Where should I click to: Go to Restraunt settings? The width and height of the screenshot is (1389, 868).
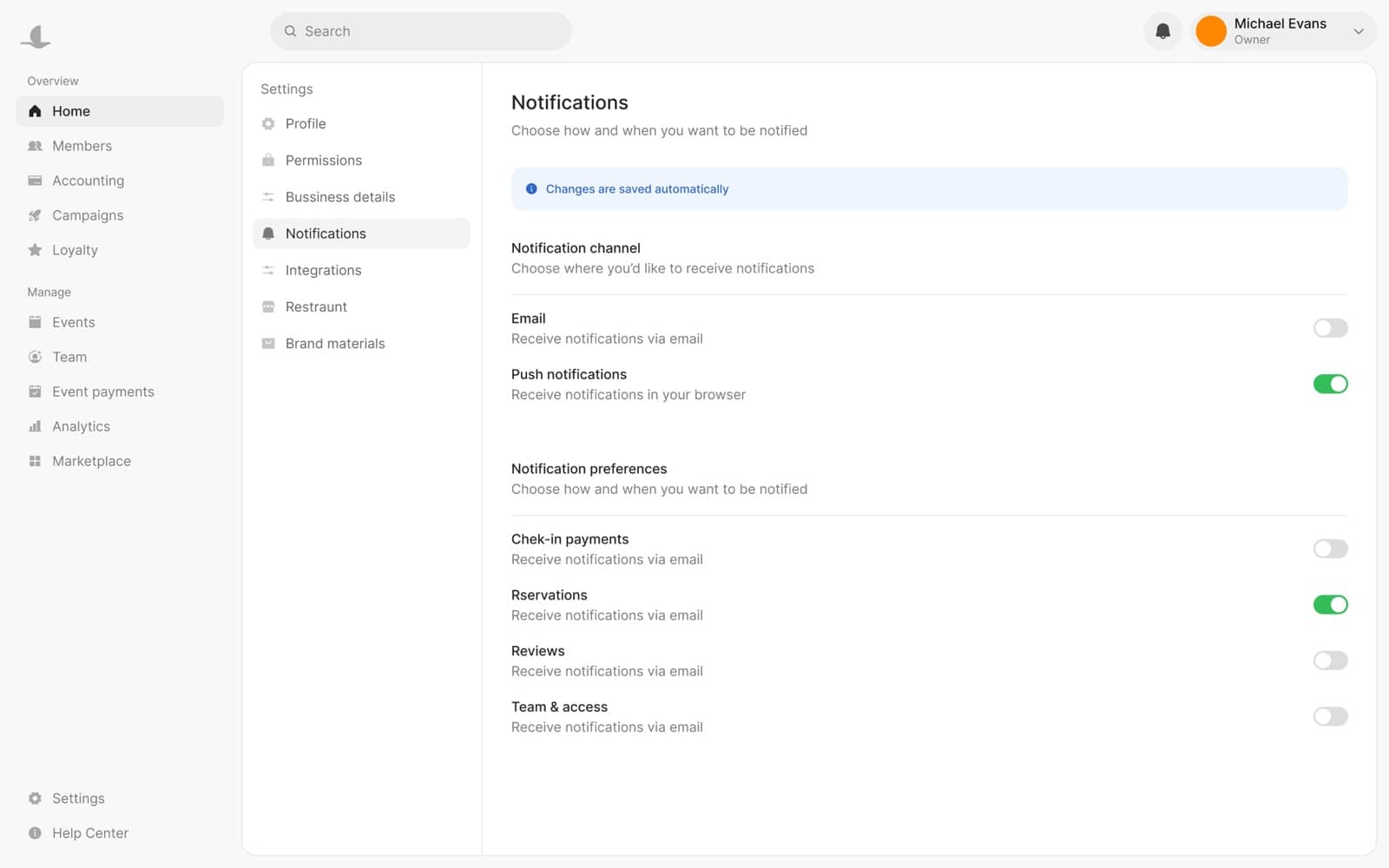[x=361, y=307]
